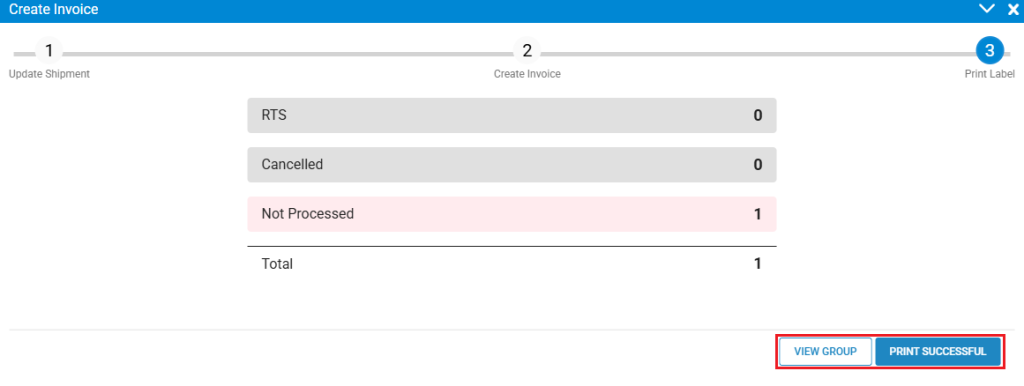The image size is (1024, 386).
Task: Click the Create Invoice step label
Action: click(x=527, y=74)
